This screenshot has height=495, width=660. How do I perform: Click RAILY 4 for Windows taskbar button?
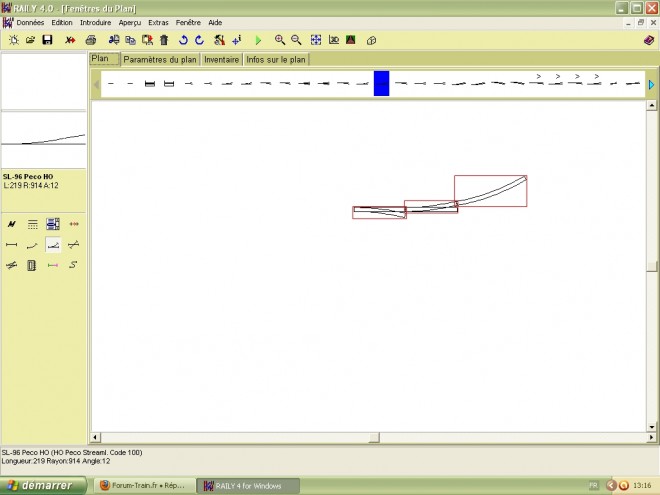pyautogui.click(x=248, y=486)
